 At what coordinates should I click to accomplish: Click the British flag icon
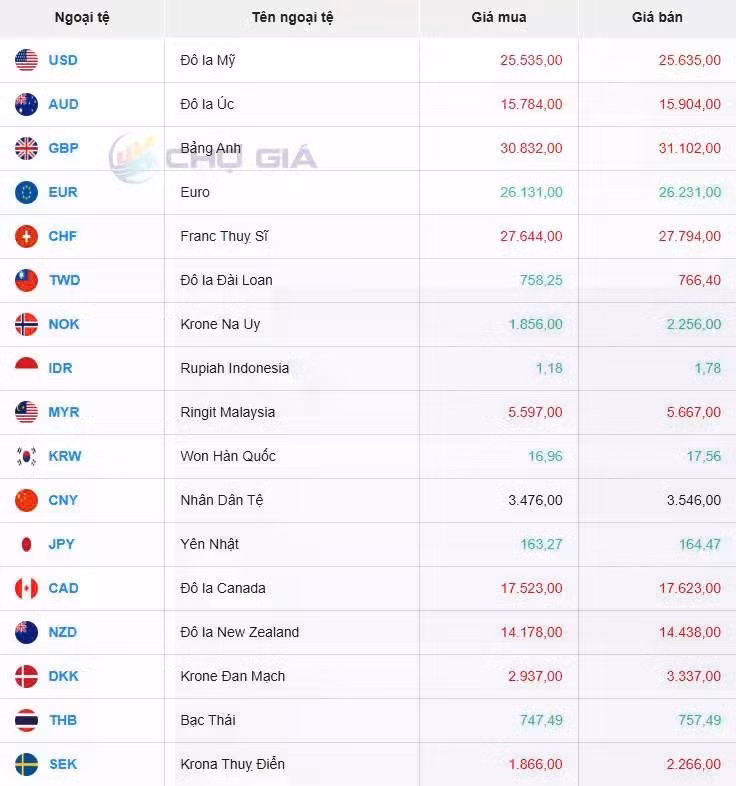[x=27, y=148]
